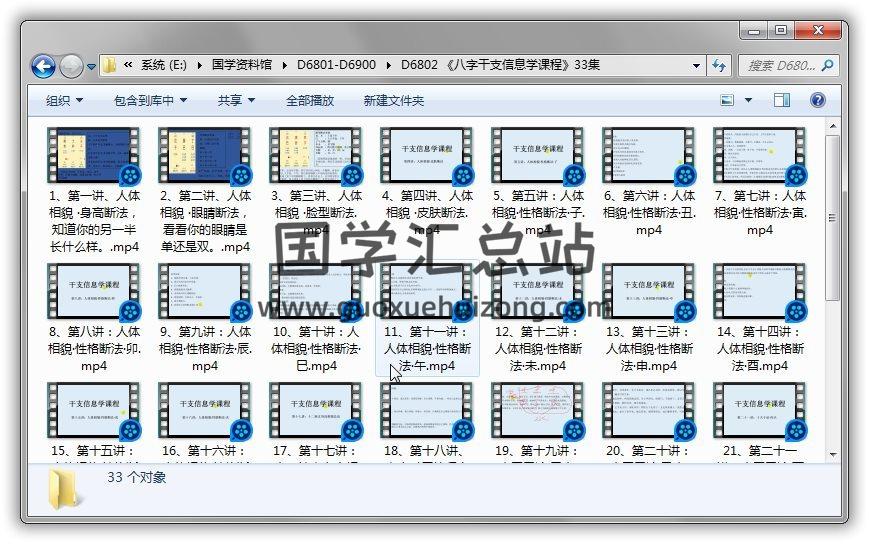Open the 组织 menu
This screenshot has height=544, width=869.
click(x=64, y=100)
